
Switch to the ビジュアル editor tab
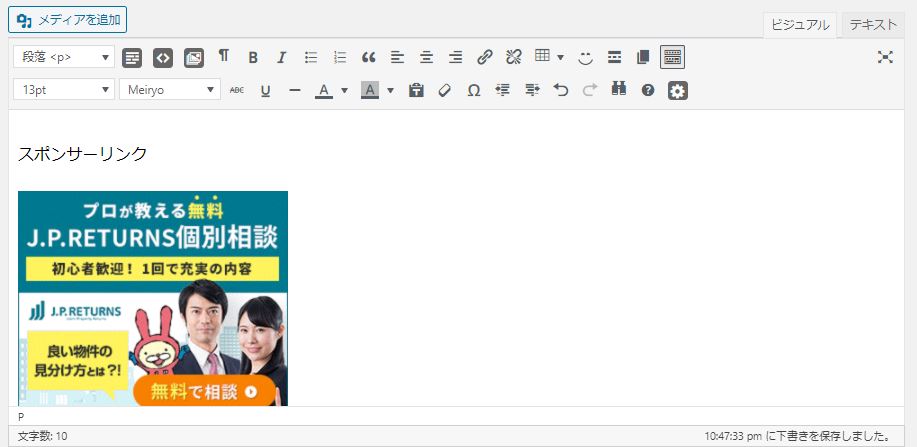(799, 25)
